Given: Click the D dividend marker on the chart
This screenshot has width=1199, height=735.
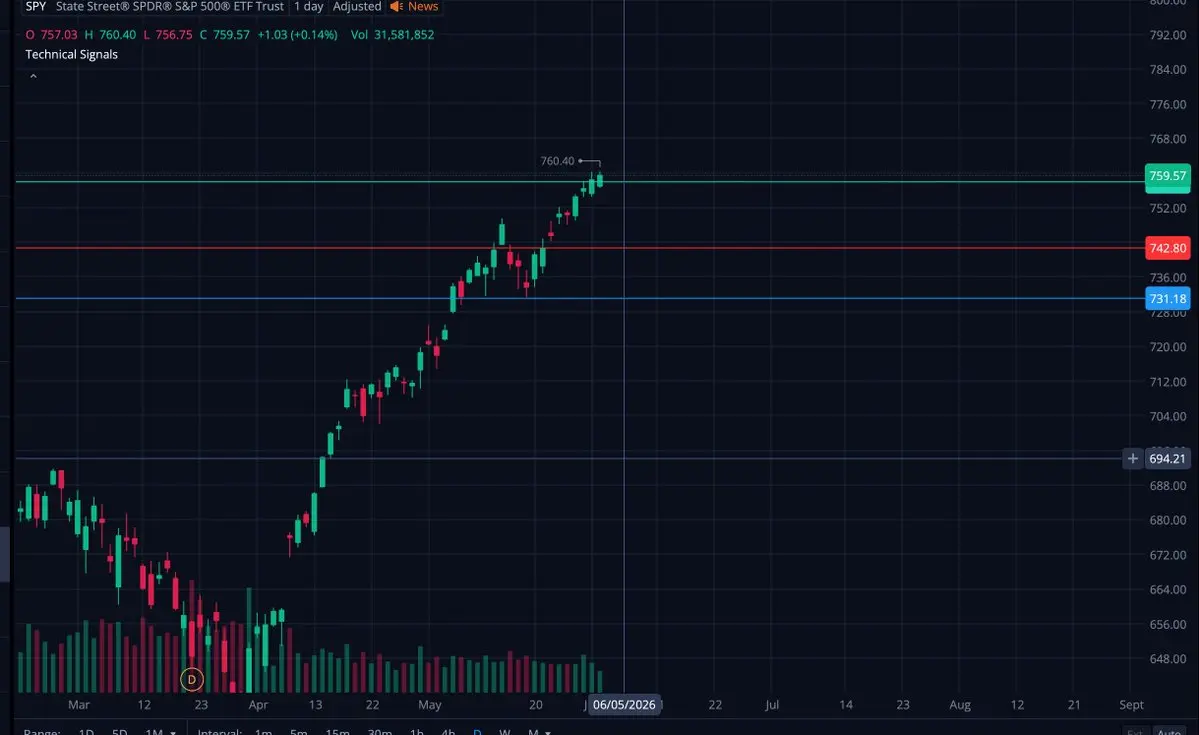Looking at the screenshot, I should 191,679.
